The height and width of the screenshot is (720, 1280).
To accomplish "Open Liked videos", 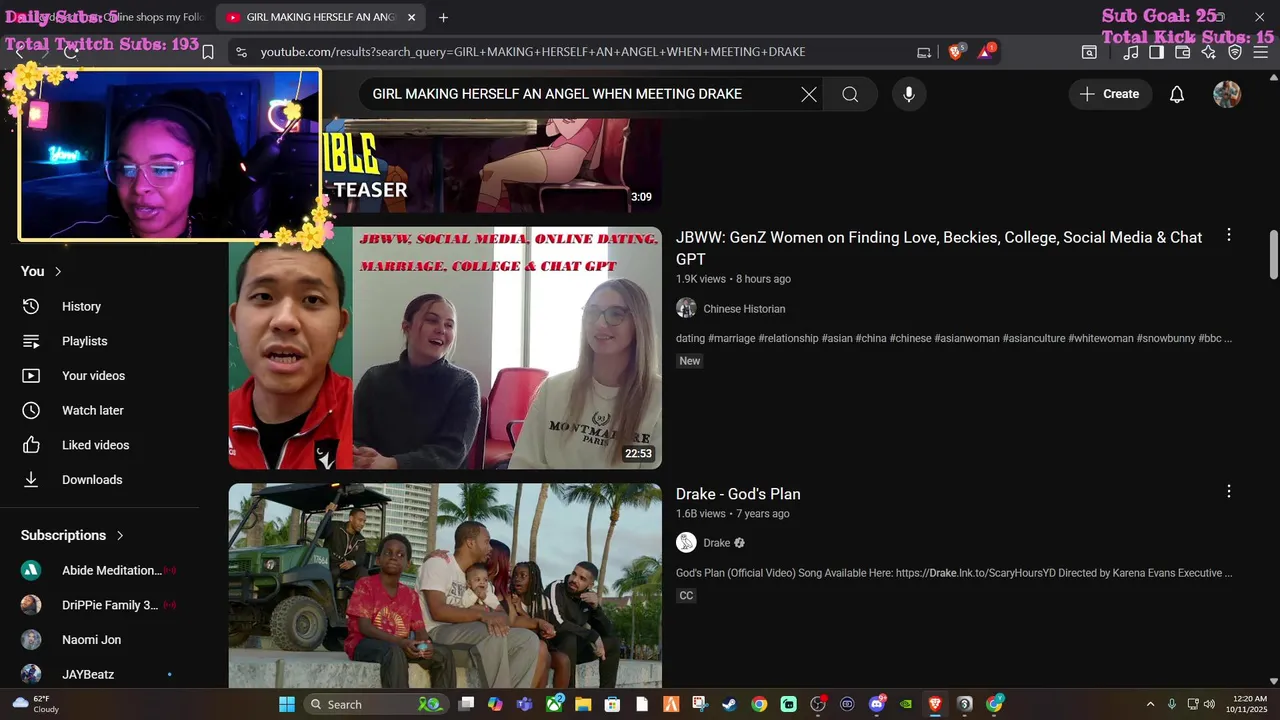I will pos(95,445).
